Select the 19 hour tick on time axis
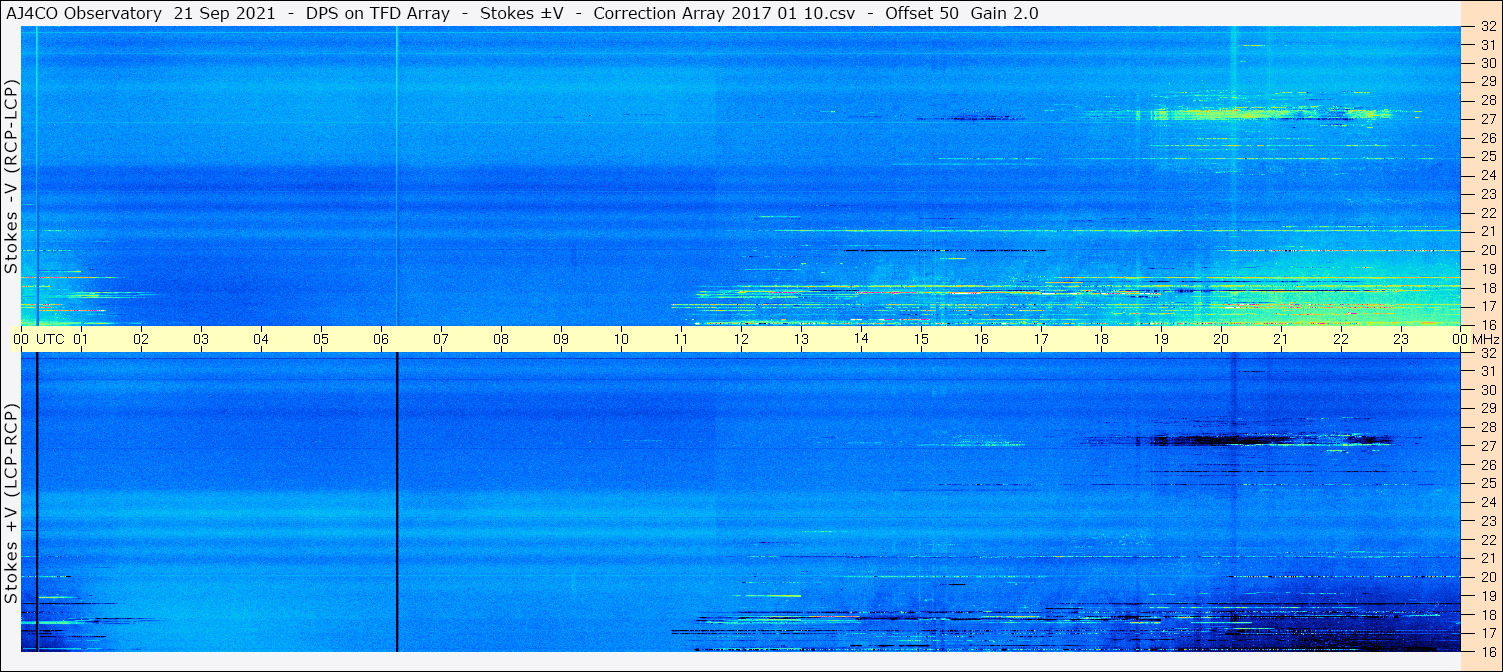This screenshot has width=1503, height=672. tap(1161, 339)
